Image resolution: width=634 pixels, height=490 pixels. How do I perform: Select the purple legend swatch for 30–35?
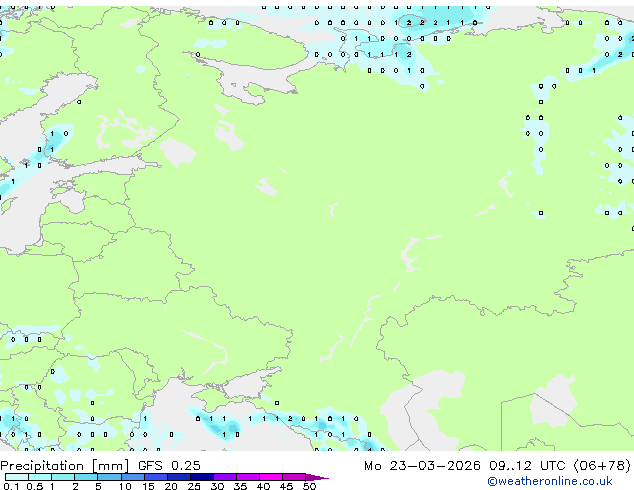coord(225,477)
